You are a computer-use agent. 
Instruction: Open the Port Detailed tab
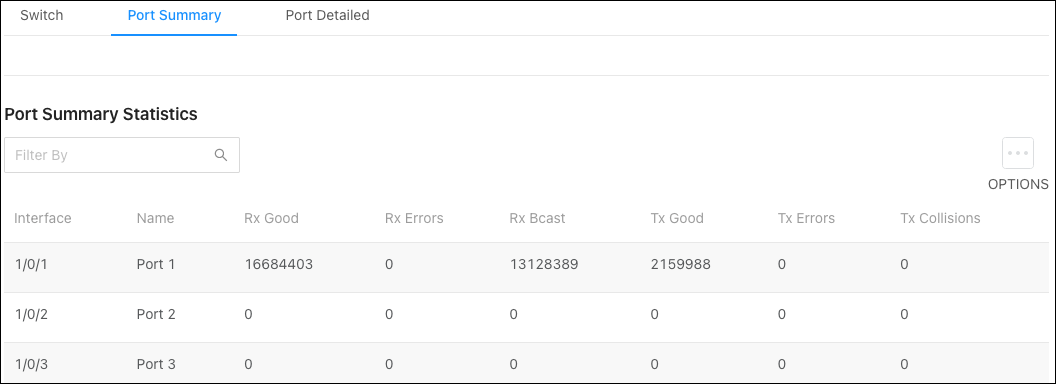(x=327, y=15)
